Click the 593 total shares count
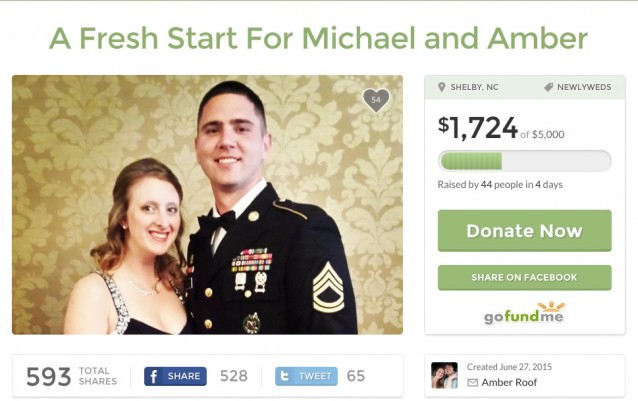This screenshot has height=401, width=638. (48, 377)
